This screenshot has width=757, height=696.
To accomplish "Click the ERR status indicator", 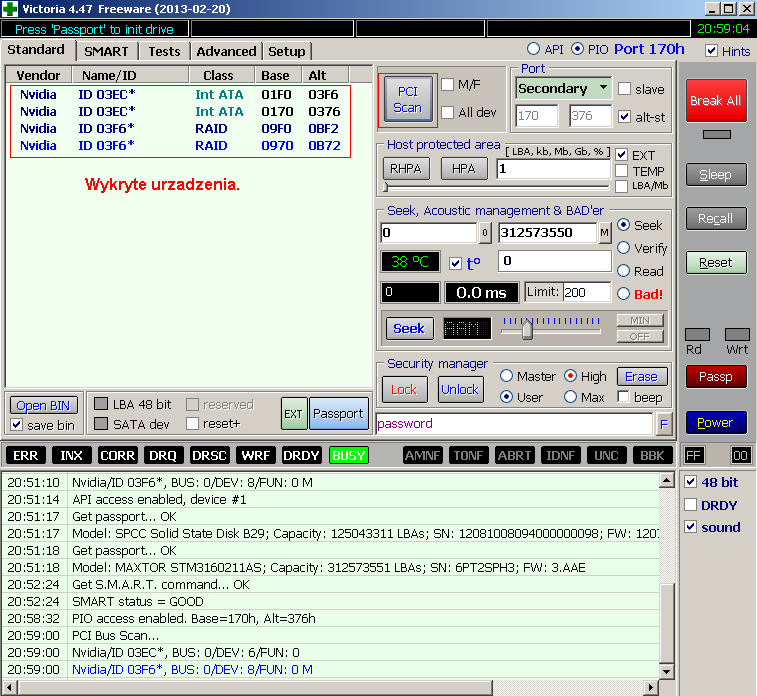I will pos(25,455).
